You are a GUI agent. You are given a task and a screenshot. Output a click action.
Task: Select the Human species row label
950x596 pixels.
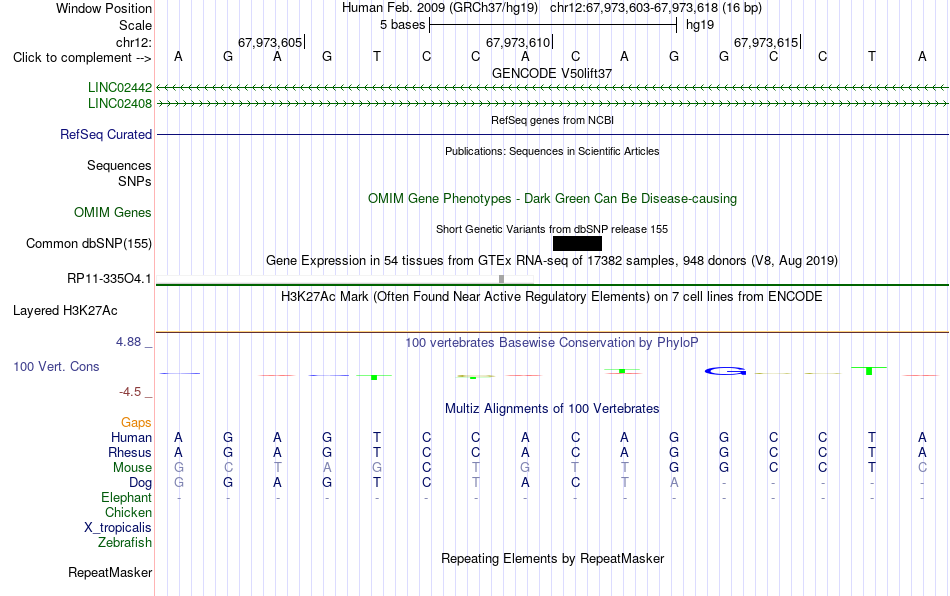pyautogui.click(x=131, y=437)
